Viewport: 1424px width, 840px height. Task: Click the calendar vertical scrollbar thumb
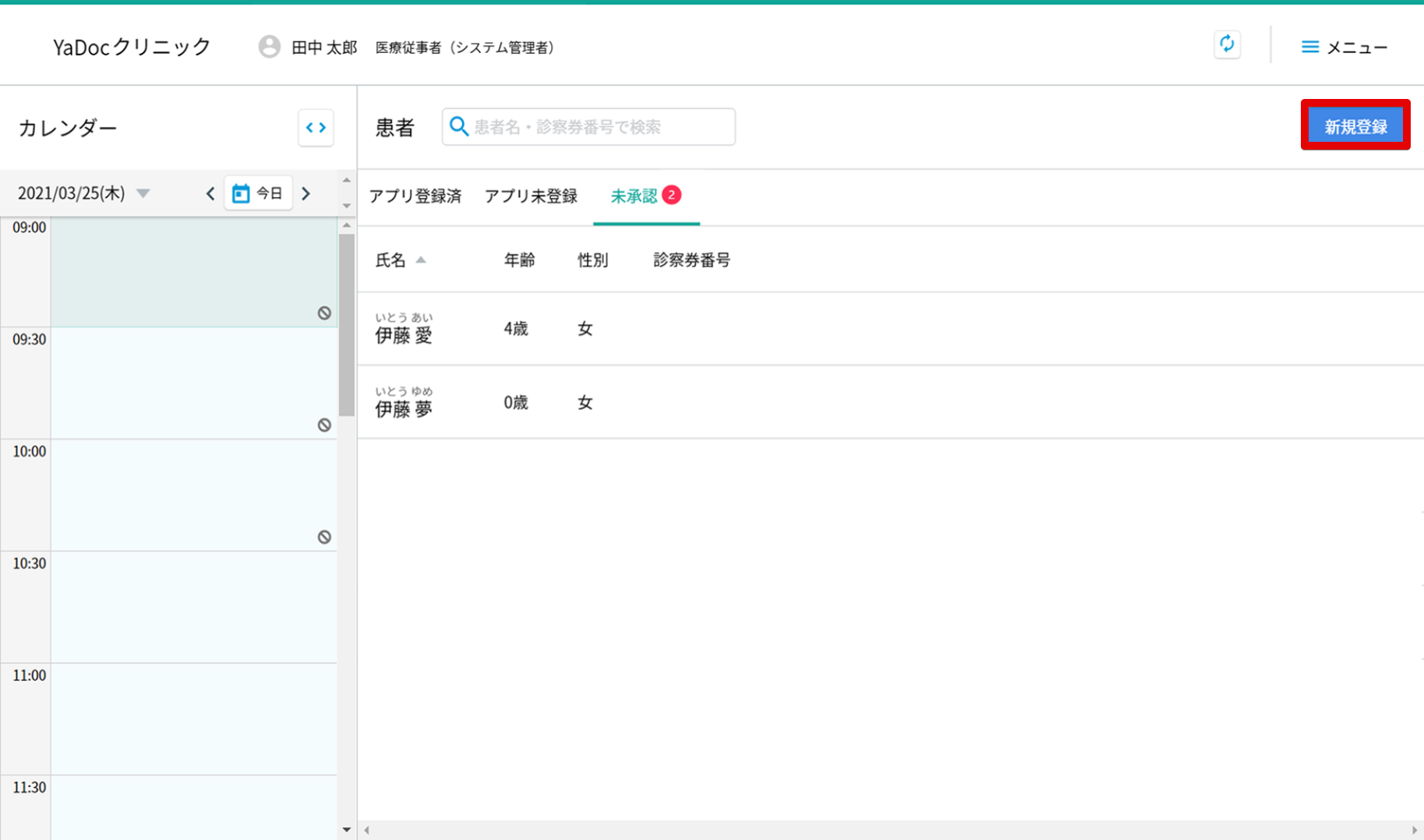(347, 324)
